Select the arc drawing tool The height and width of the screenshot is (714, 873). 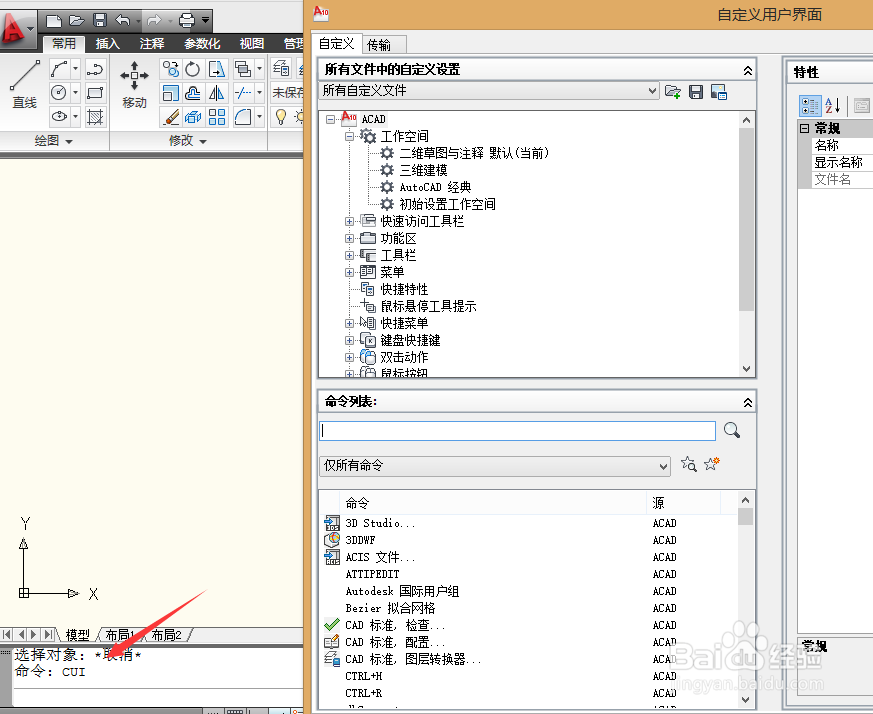[59, 69]
